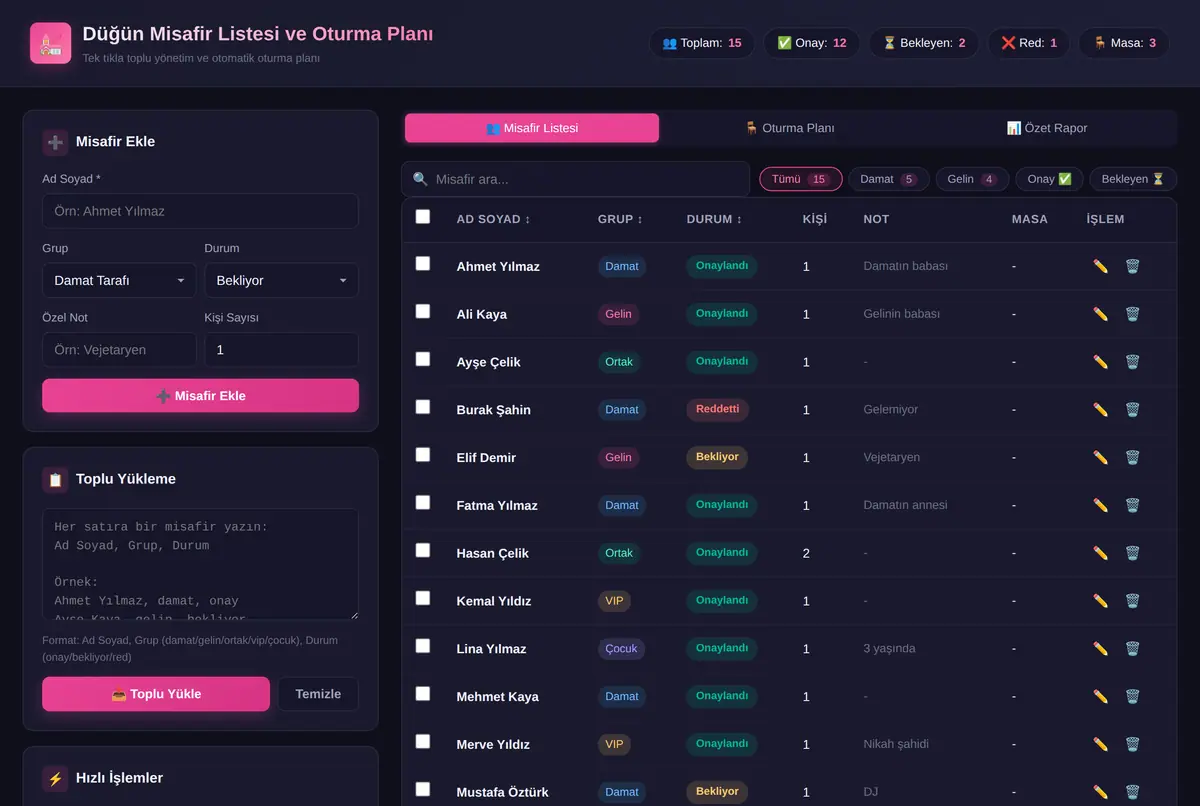Switch to the Oturma Planı tab
The image size is (1200, 806).
point(790,128)
